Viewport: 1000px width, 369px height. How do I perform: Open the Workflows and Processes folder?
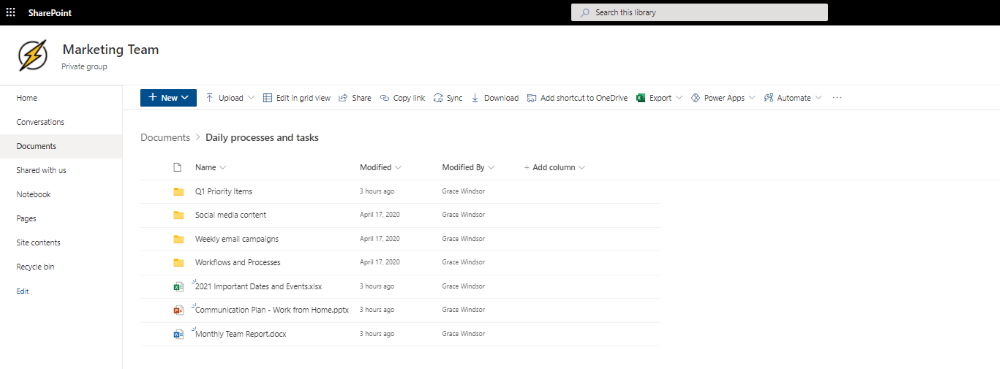[x=238, y=263]
